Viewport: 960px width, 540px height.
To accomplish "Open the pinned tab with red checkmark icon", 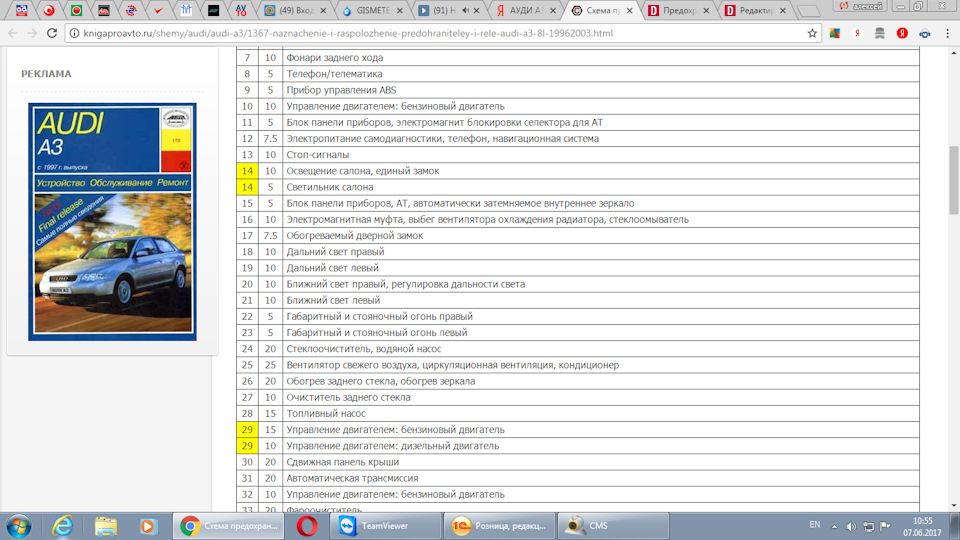I will click(159, 10).
